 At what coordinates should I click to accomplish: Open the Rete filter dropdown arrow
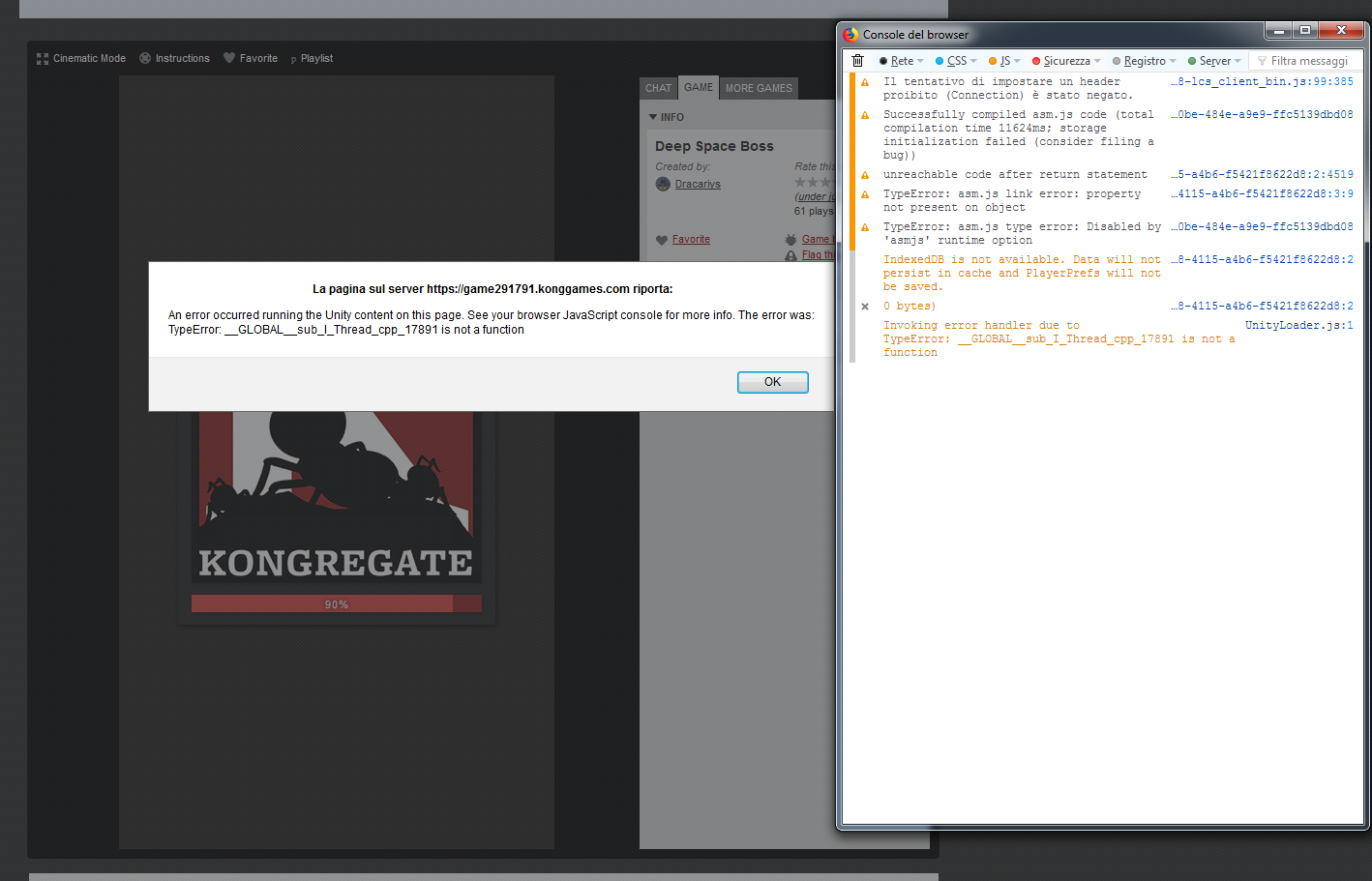pyautogui.click(x=920, y=61)
